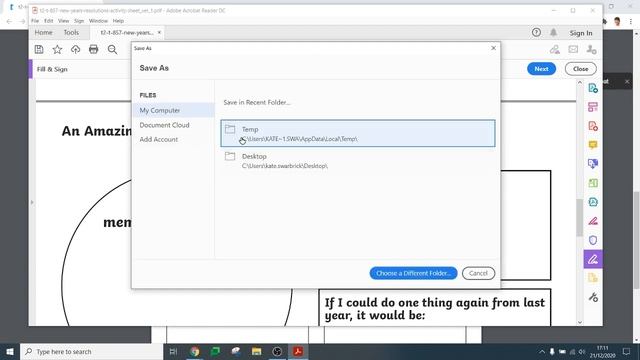Open Export PDF tool in right panel
640x360 pixels.
593,126
